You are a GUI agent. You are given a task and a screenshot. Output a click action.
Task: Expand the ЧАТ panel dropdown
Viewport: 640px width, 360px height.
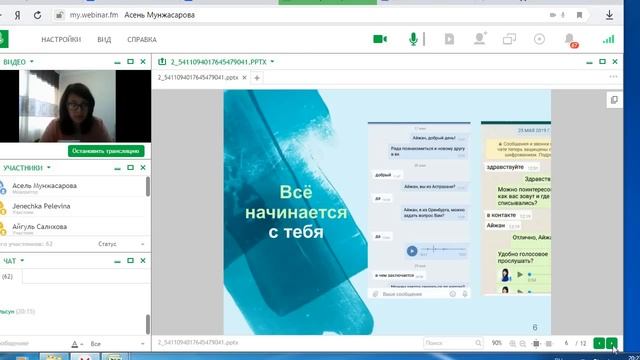[22, 261]
